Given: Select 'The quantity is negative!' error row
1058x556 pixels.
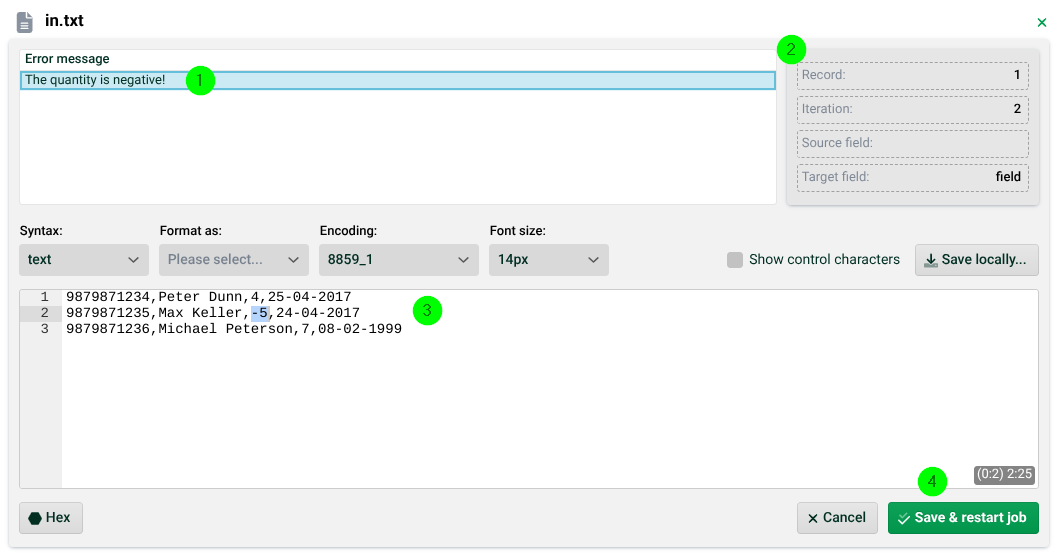Looking at the screenshot, I should [397, 80].
